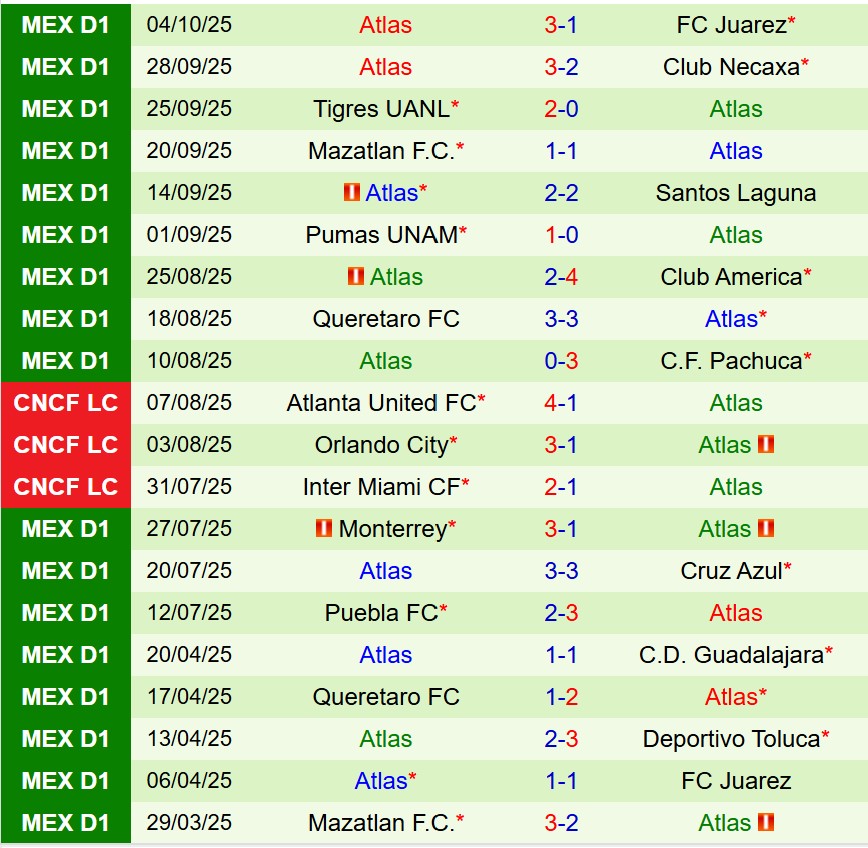Click the MEX D1 label on the 04/10/25 row
The height and width of the screenshot is (848, 868).
(x=66, y=25)
